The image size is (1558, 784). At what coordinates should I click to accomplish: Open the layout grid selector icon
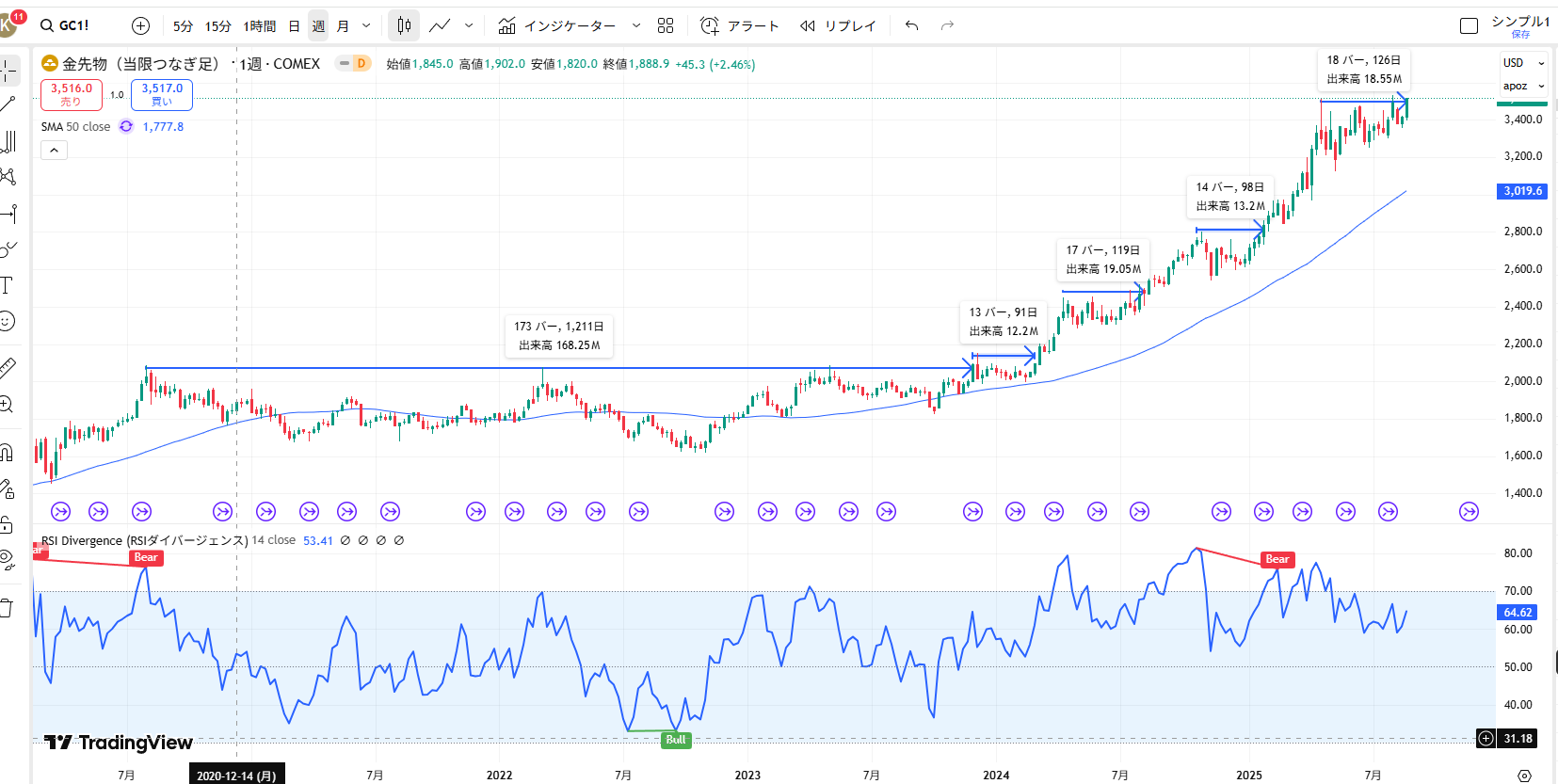coord(666,25)
